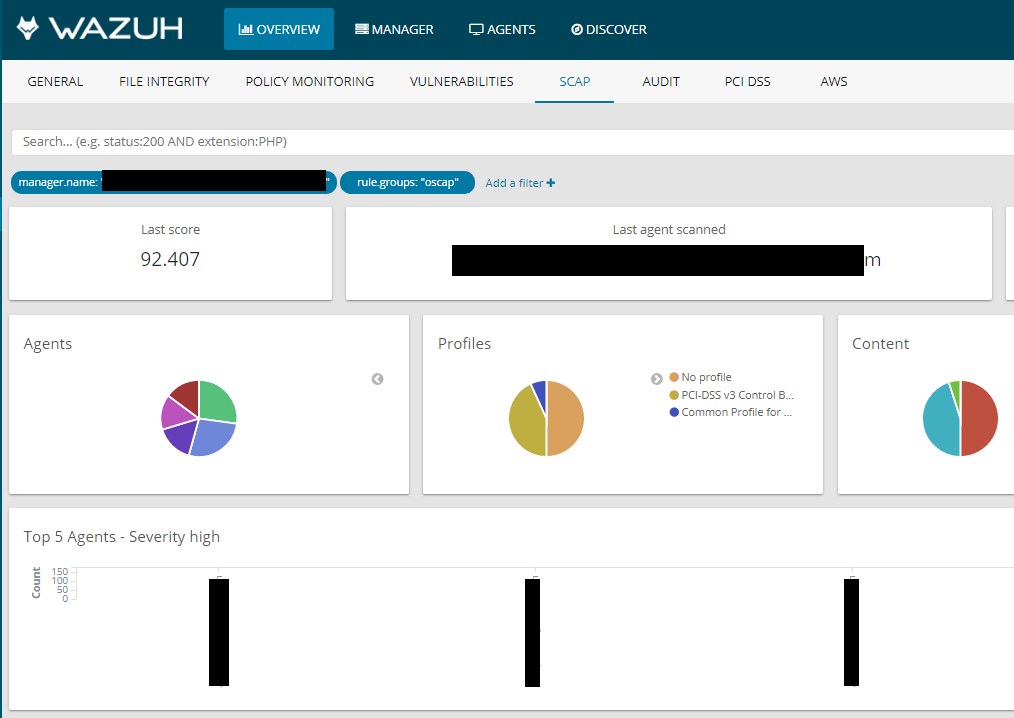Click inside the search query field
The width and height of the screenshot is (1014, 718).
300,142
